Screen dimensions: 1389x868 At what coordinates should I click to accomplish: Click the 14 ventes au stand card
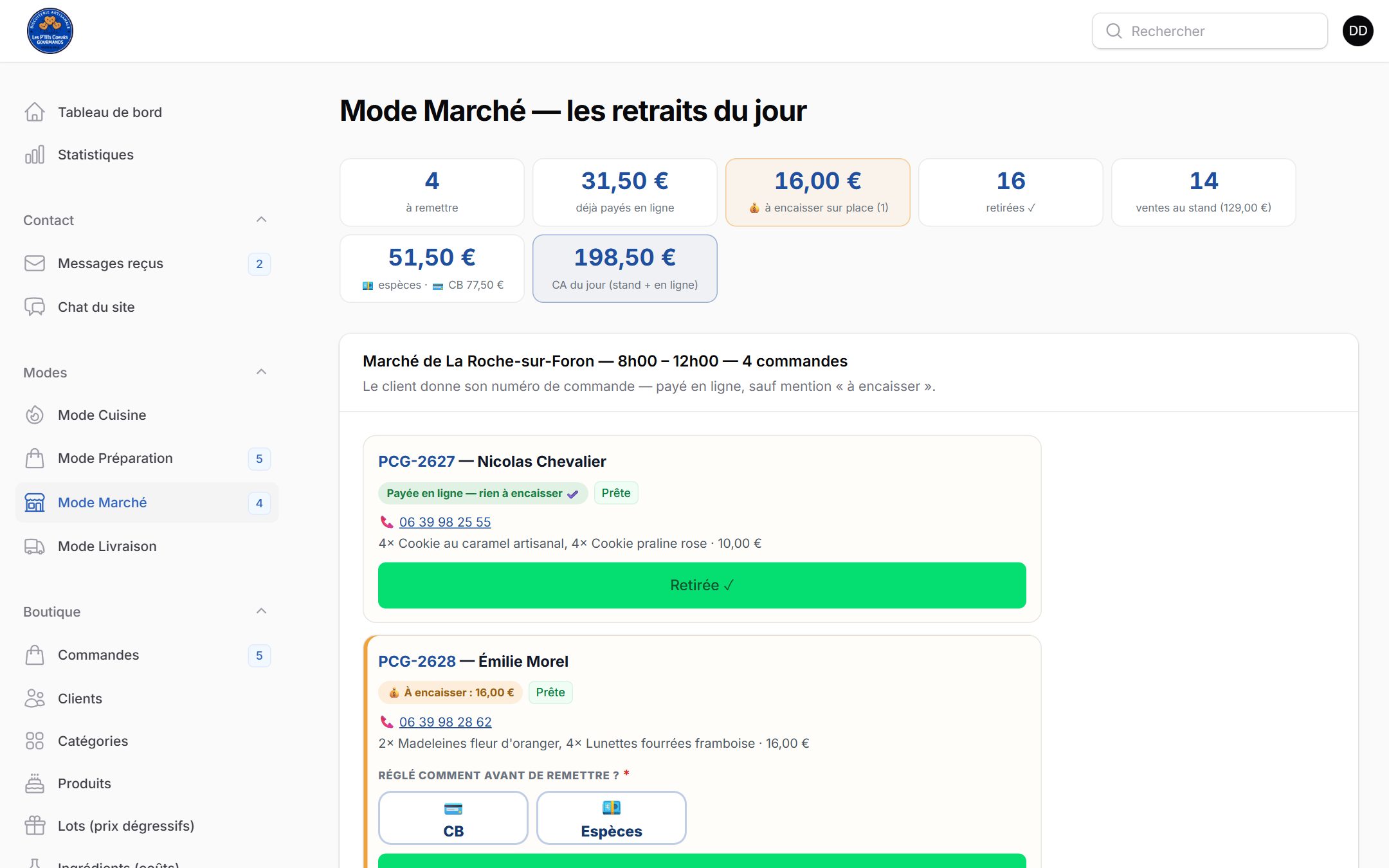click(x=1204, y=192)
